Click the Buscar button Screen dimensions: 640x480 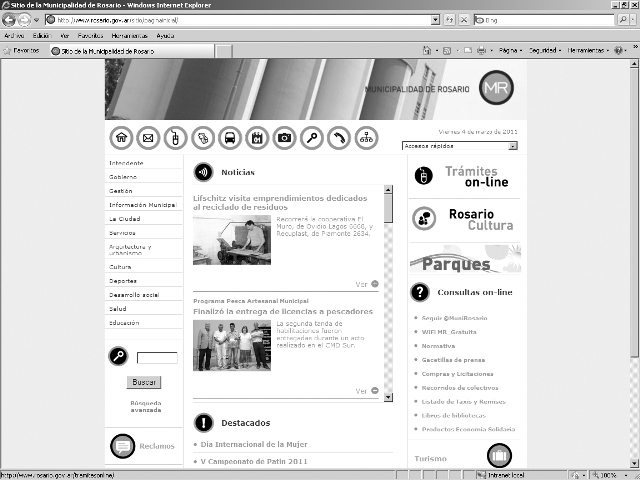tap(144, 382)
